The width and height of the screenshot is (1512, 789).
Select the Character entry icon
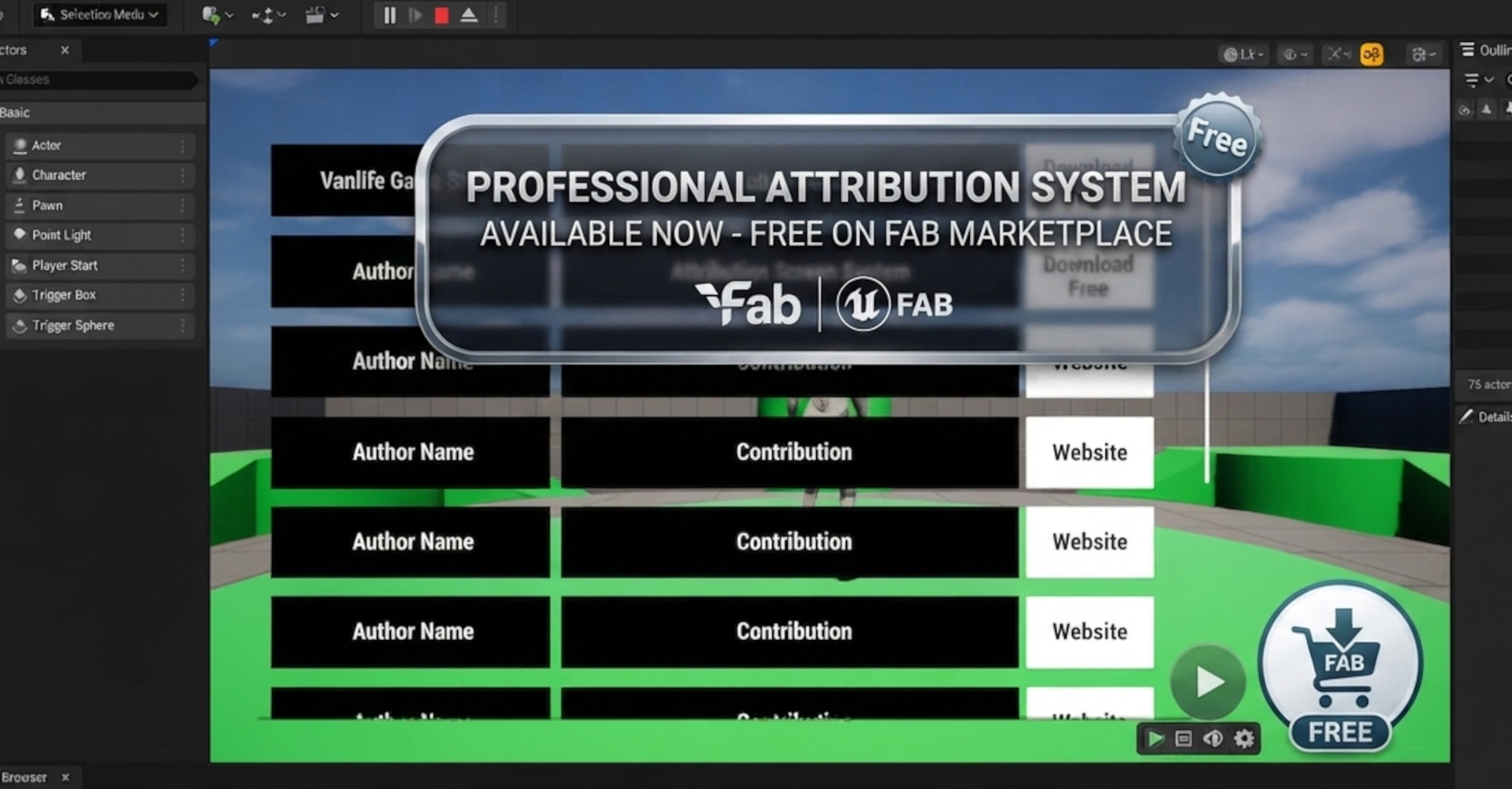coord(20,175)
